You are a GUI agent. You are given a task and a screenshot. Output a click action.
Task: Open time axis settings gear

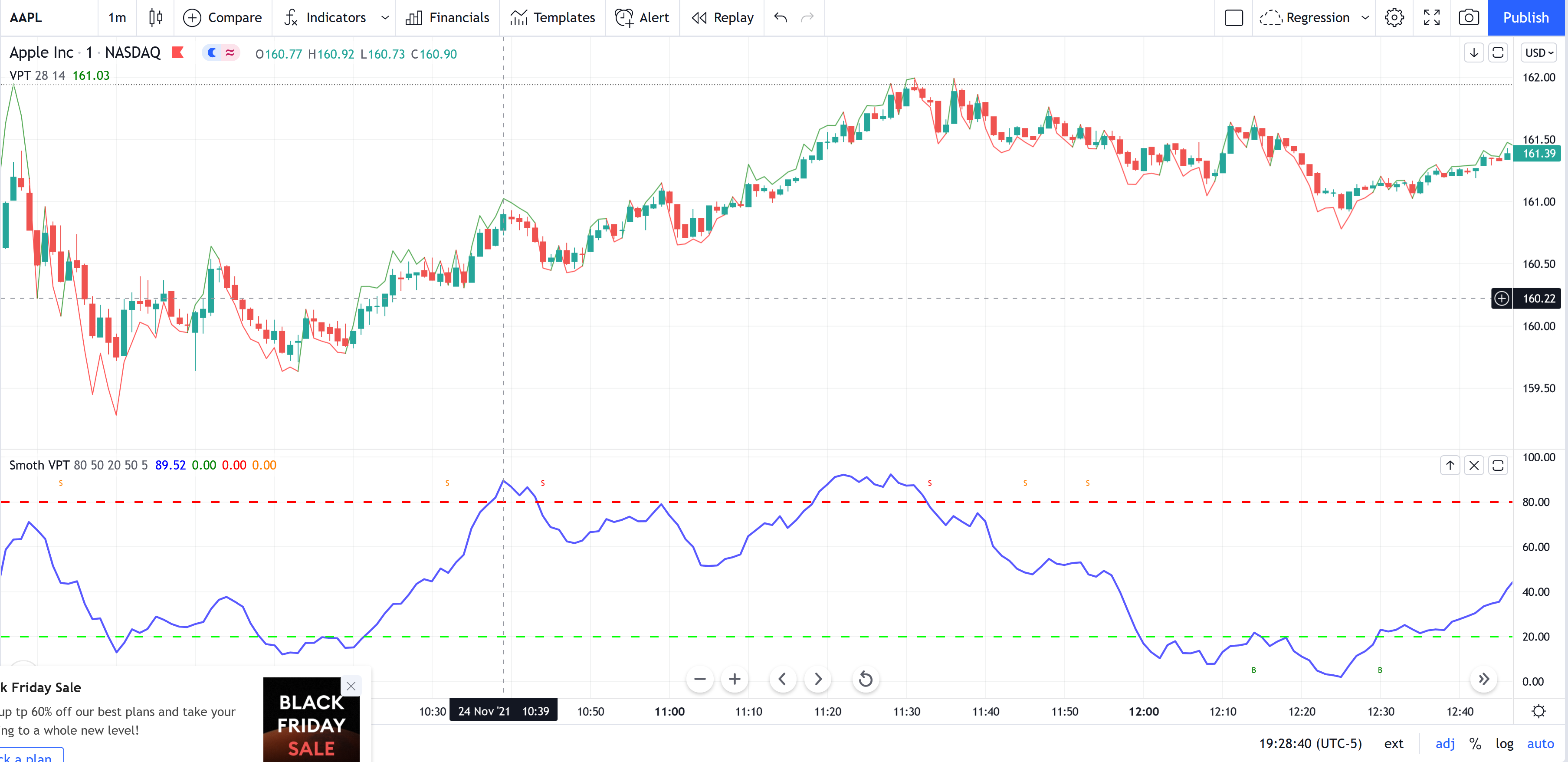tap(1539, 711)
